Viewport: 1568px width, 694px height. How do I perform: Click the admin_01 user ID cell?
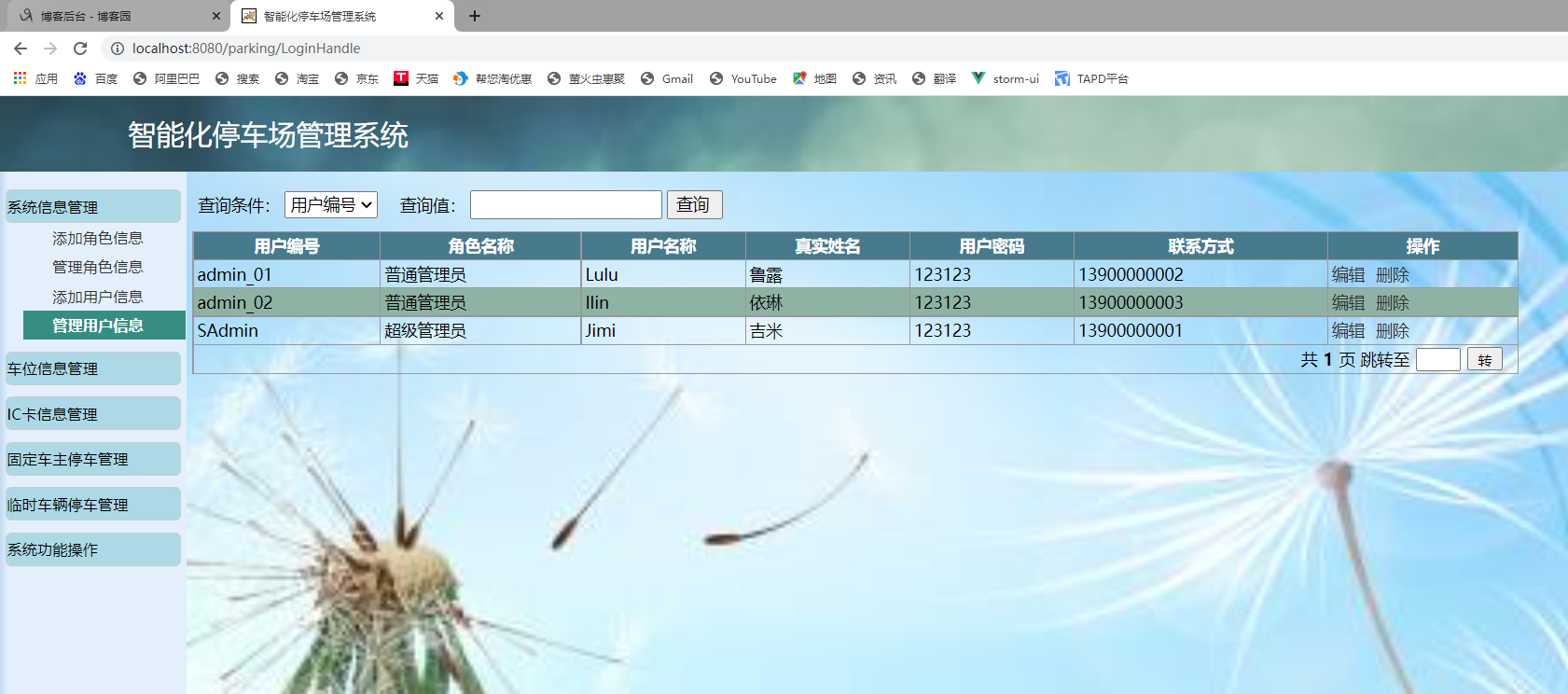pos(287,275)
